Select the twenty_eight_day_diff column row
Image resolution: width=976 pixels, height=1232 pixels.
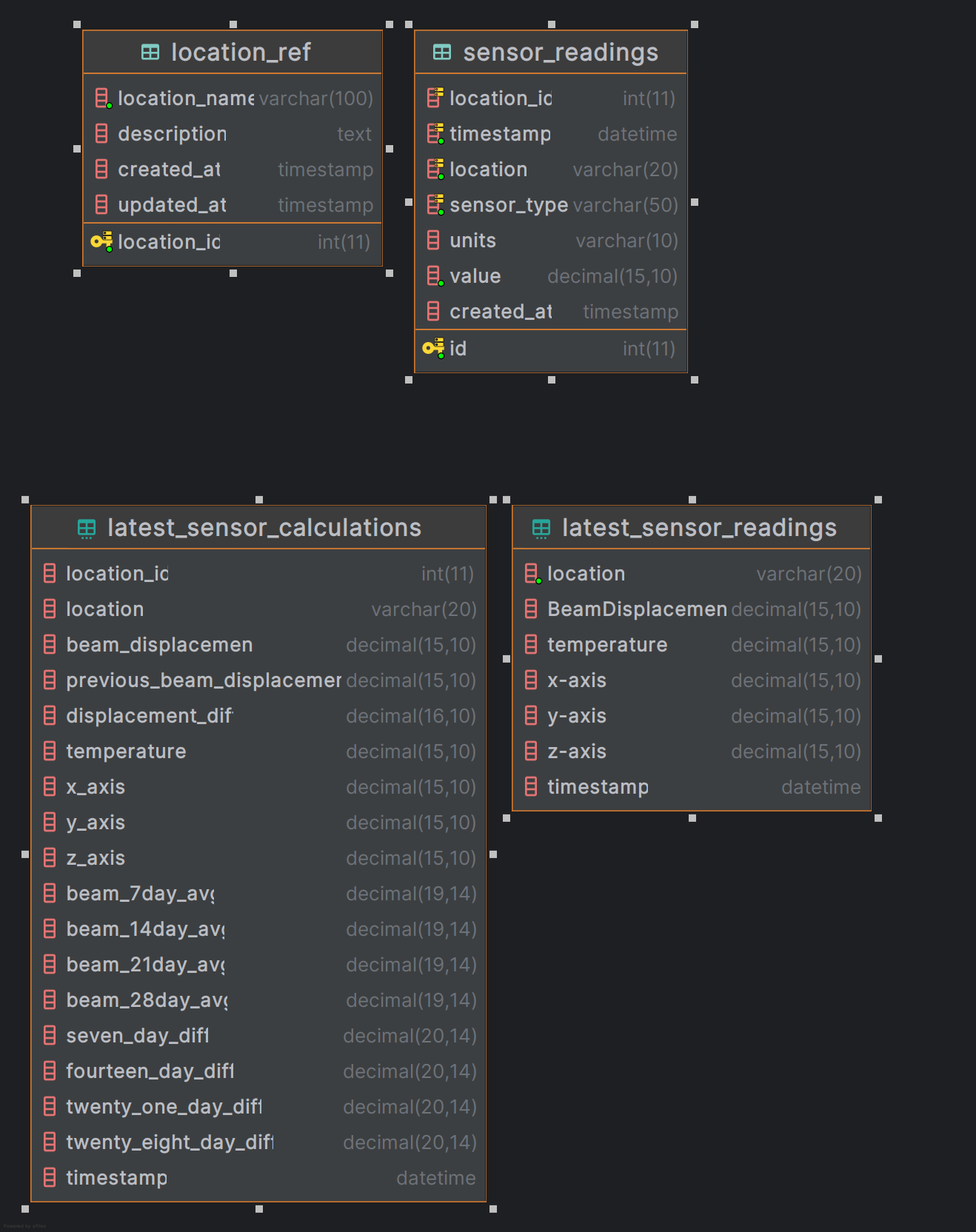pyautogui.click(x=258, y=1142)
